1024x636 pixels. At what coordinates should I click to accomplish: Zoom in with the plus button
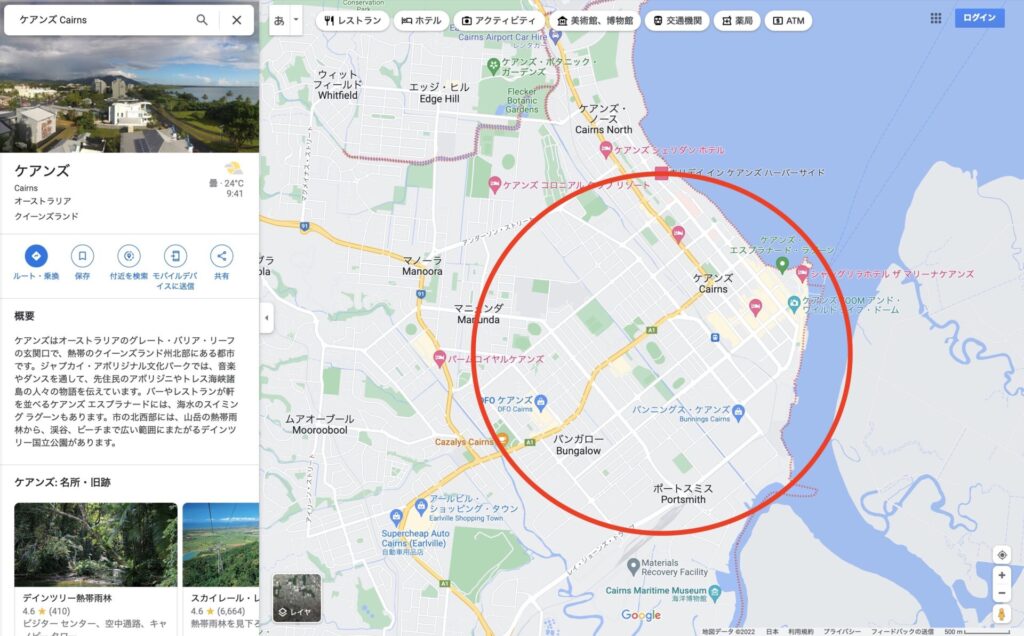1002,575
